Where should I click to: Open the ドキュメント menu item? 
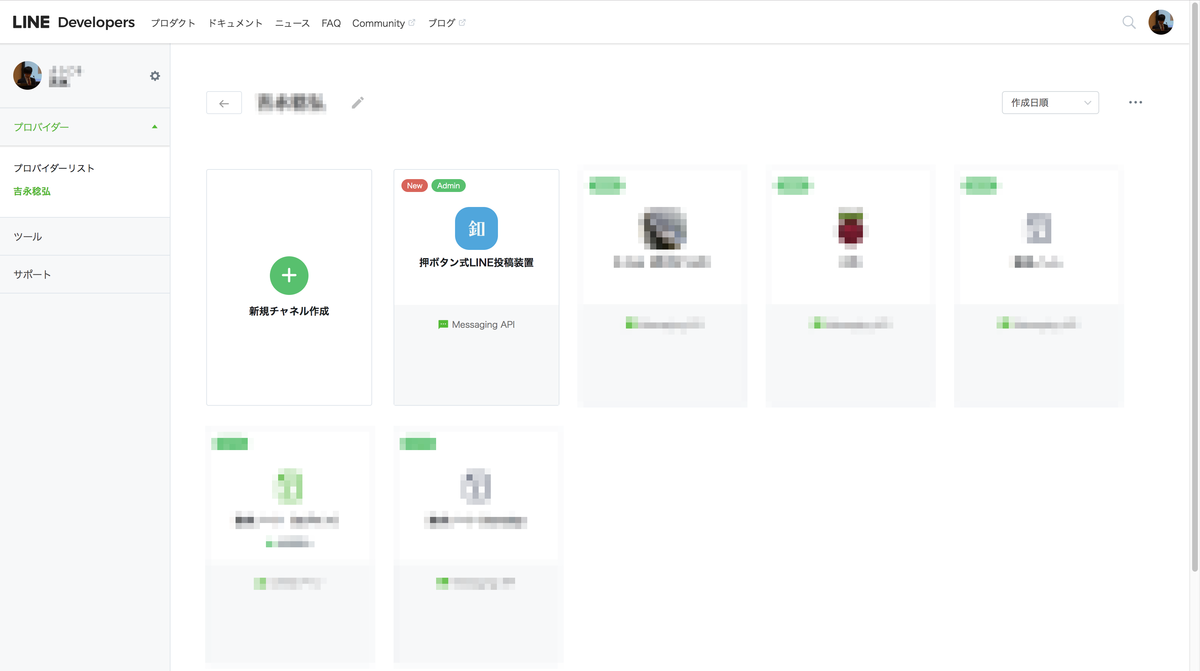pos(235,22)
